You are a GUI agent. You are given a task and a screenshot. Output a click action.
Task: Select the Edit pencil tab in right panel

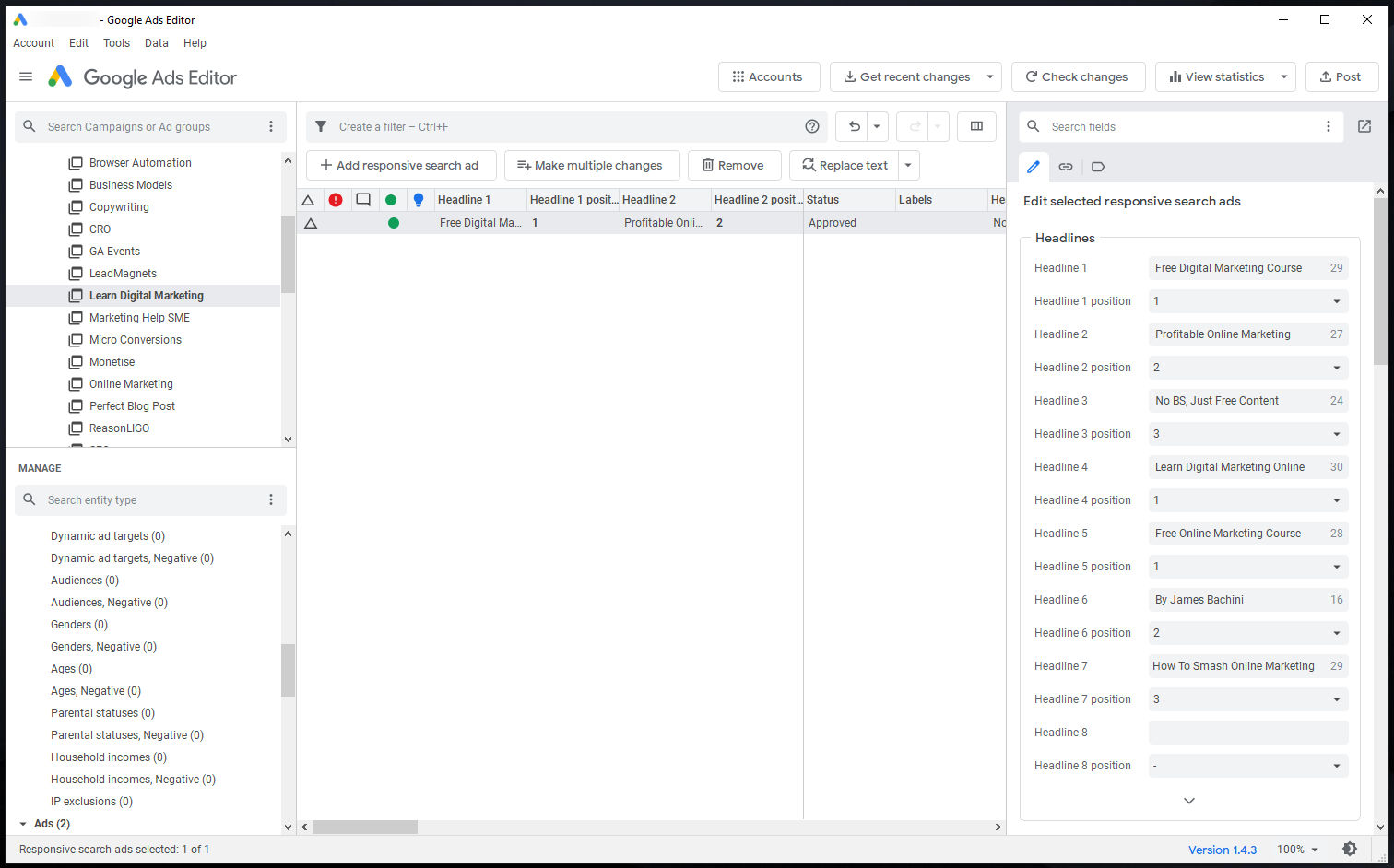[1033, 167]
